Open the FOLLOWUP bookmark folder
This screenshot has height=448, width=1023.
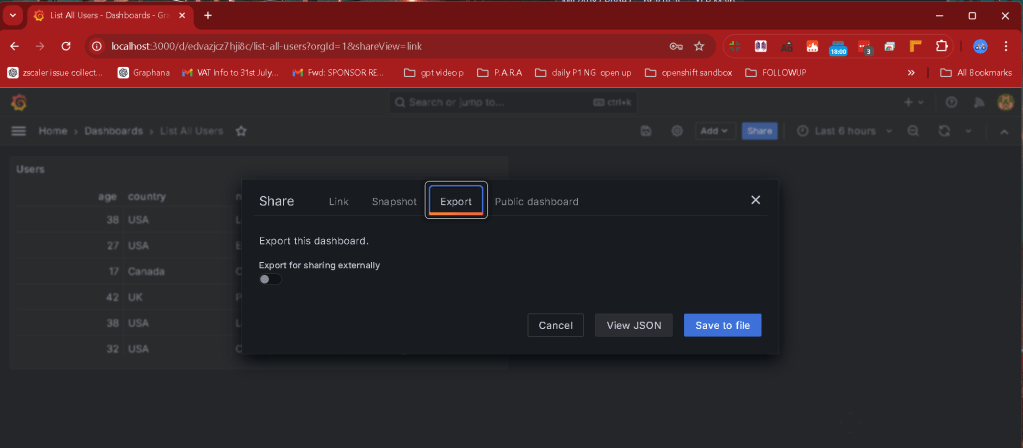[775, 73]
